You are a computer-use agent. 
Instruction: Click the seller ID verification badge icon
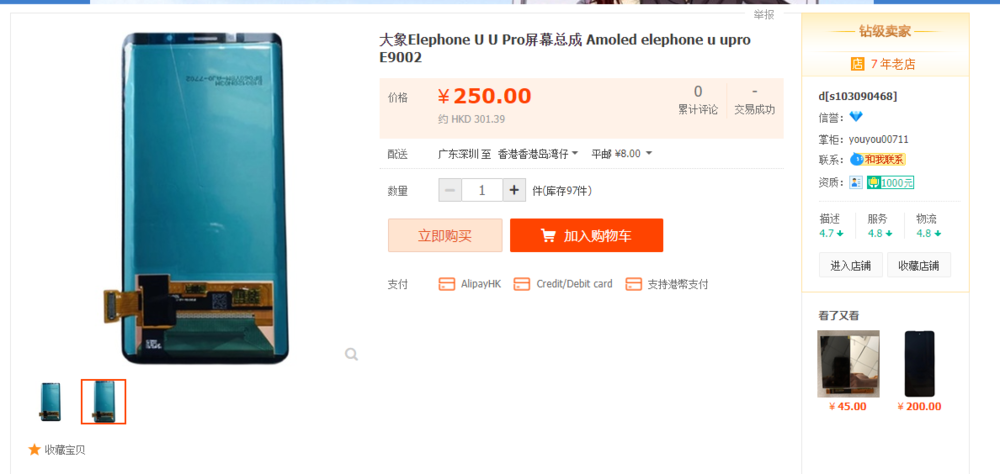tap(856, 182)
